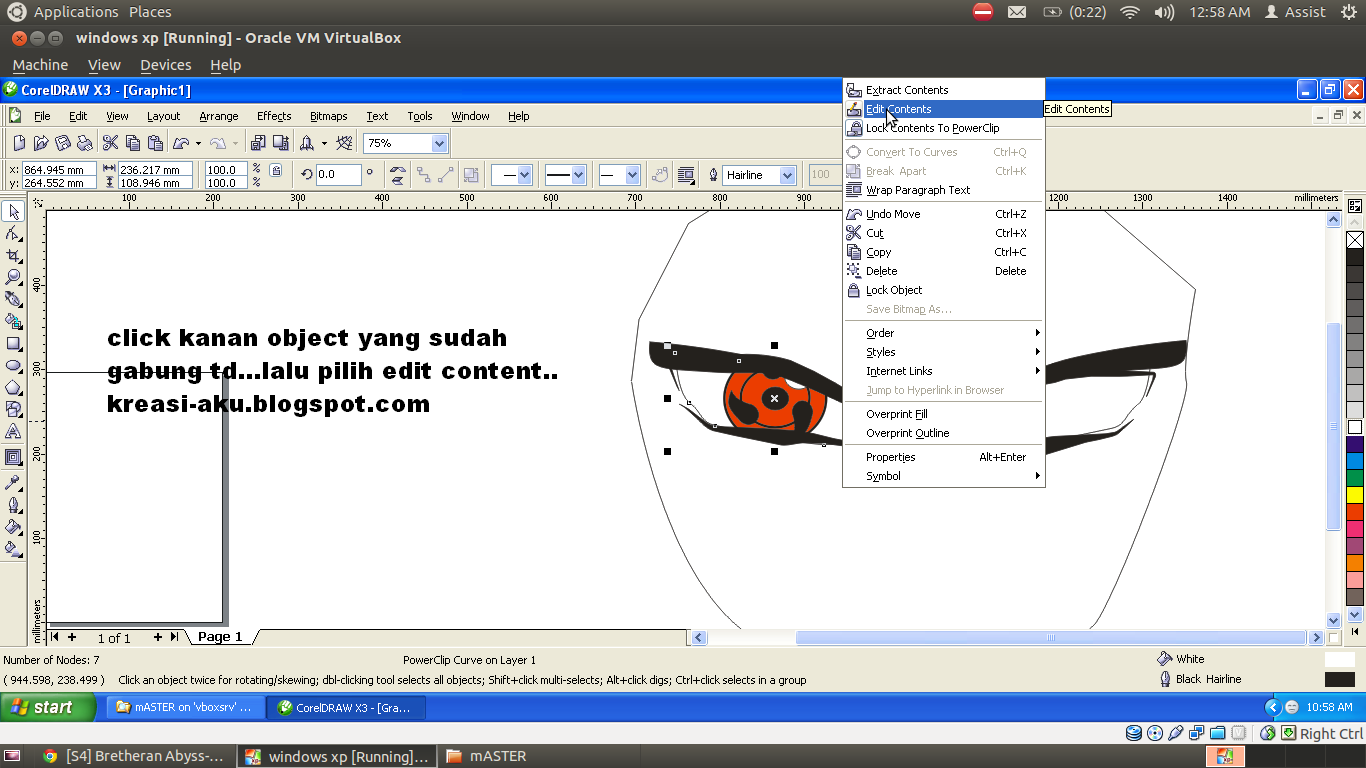The image size is (1366, 768).
Task: Select the Pick tool in toolbox
Action: point(13,211)
